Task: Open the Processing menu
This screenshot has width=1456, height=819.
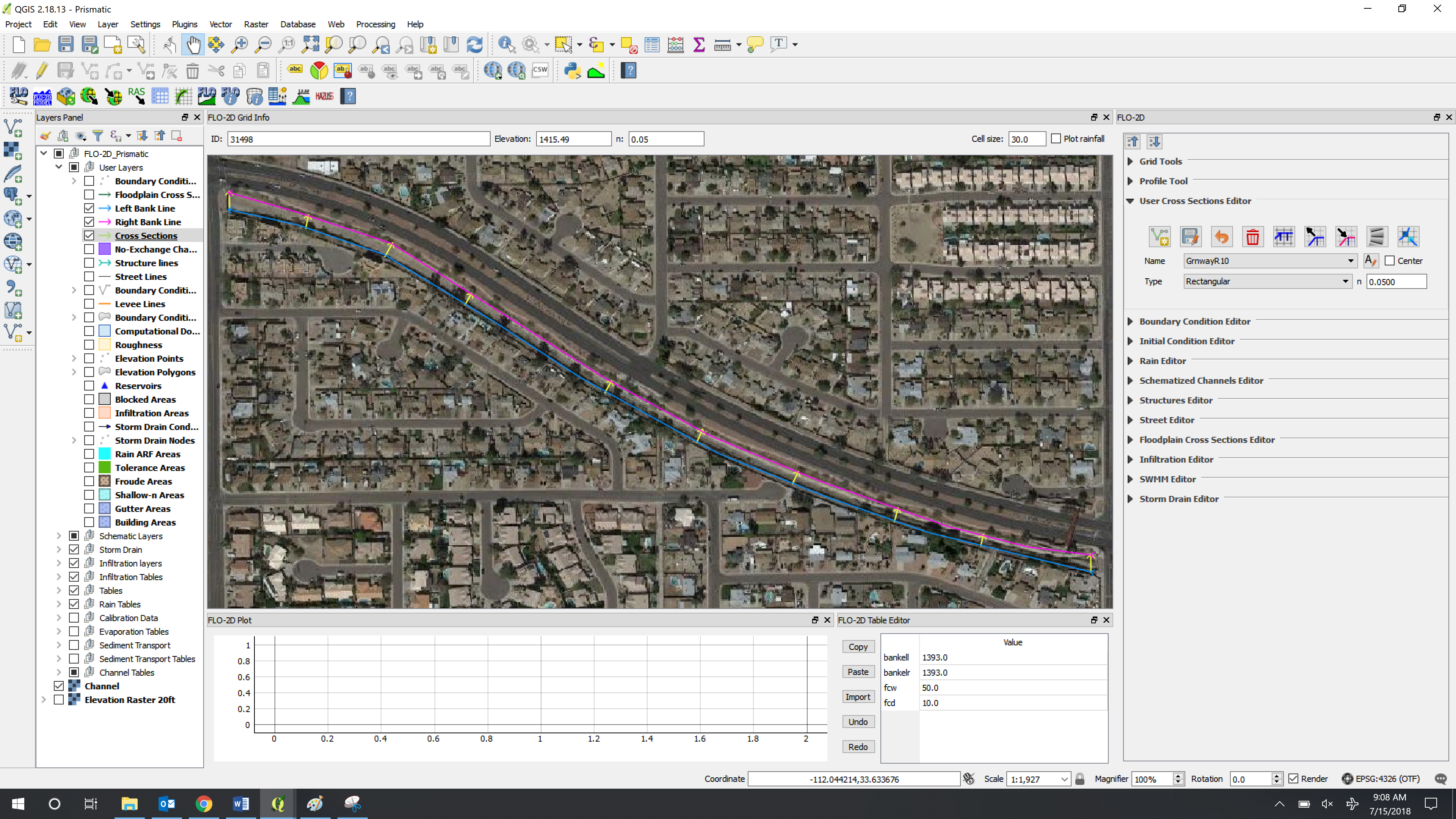Action: point(375,24)
